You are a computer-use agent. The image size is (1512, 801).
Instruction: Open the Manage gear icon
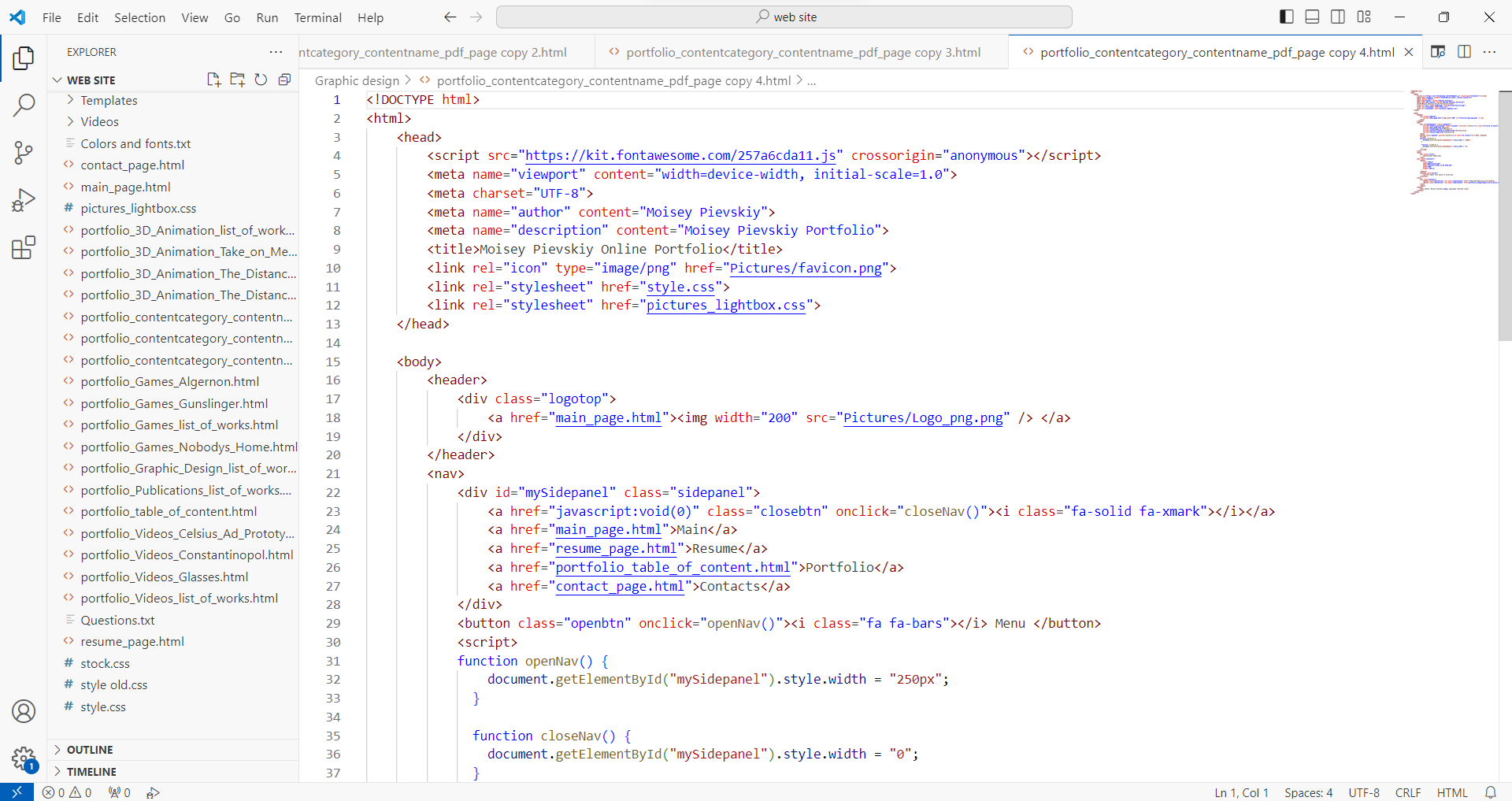point(24,759)
